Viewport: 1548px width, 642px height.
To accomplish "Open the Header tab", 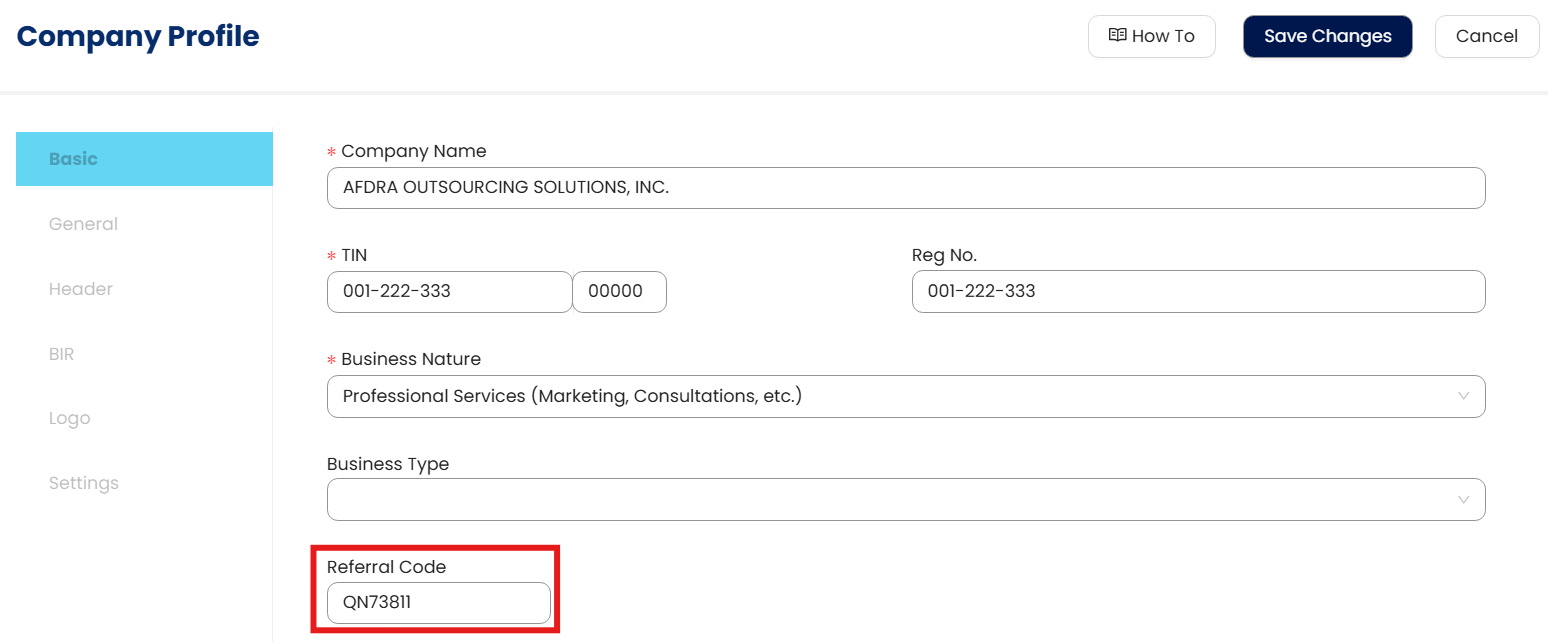I will 81,289.
